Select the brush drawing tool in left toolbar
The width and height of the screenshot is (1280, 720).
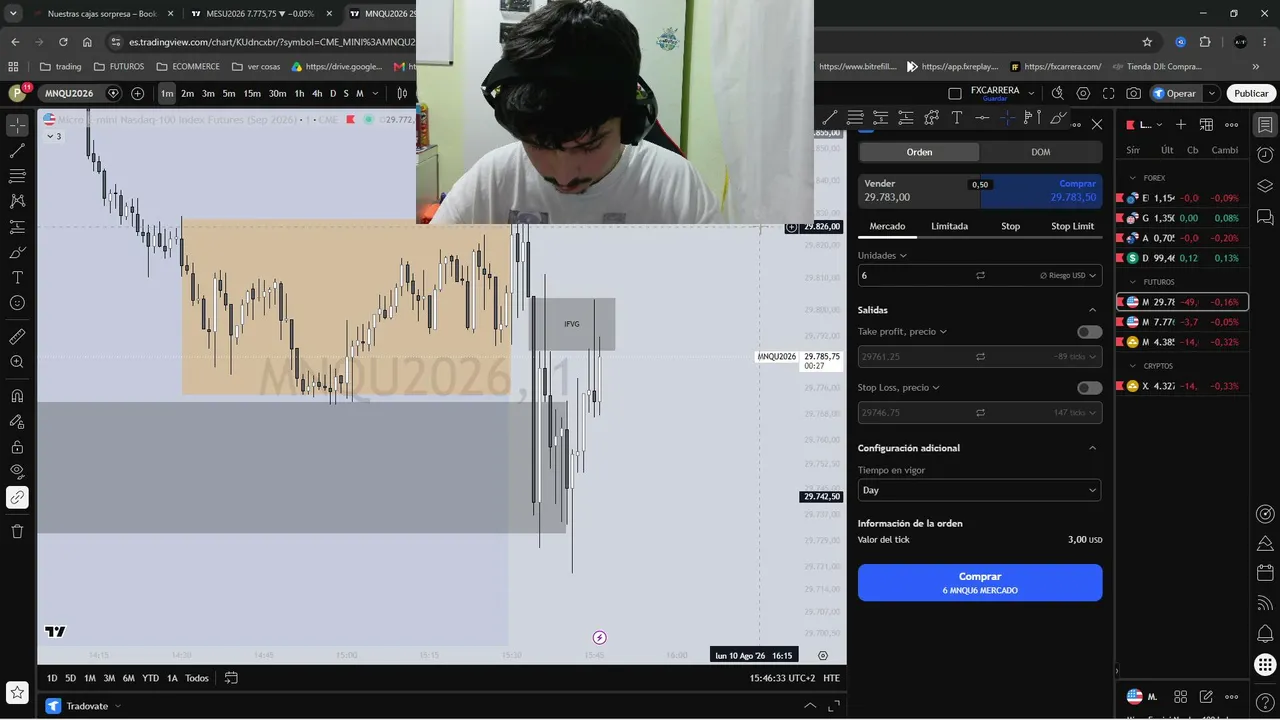tap(17, 252)
